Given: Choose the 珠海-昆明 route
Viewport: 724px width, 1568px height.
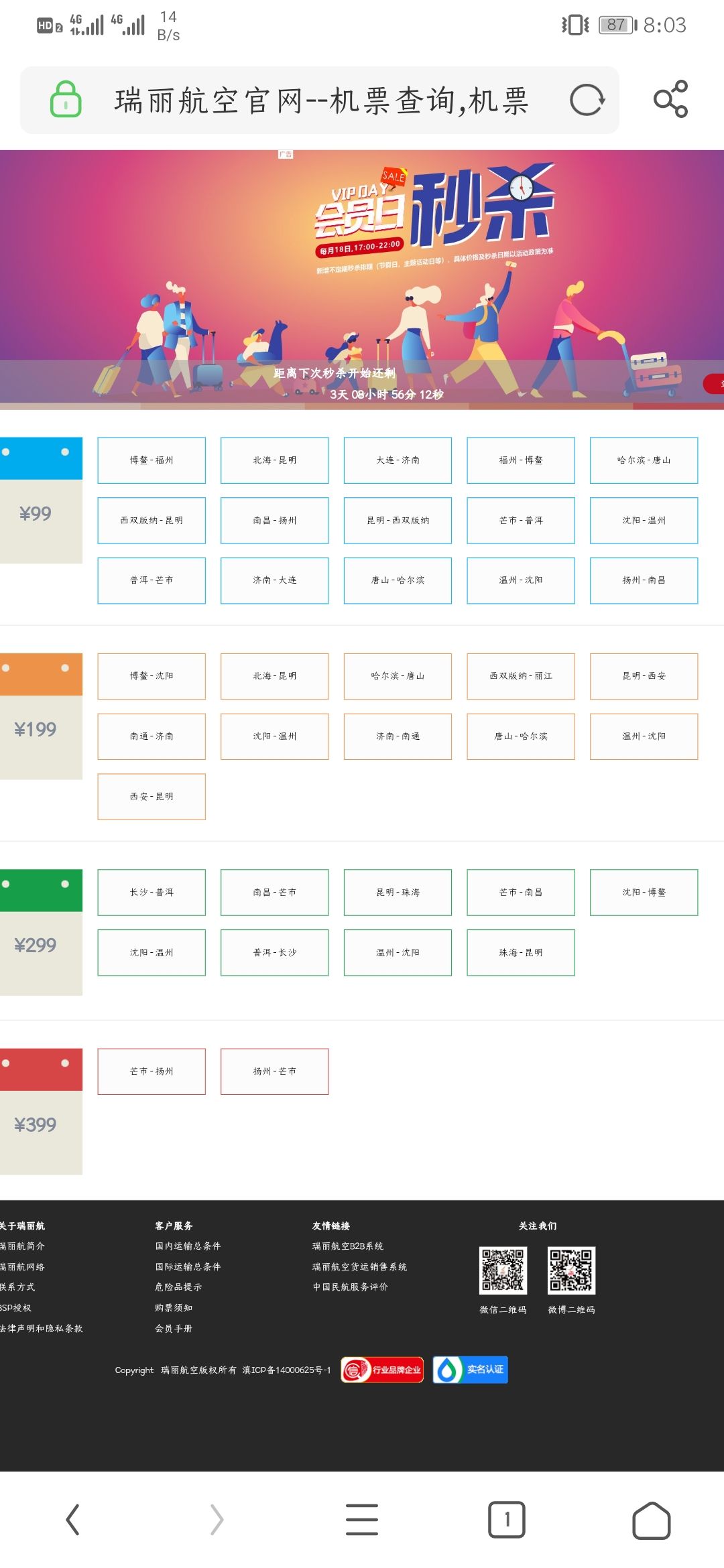Looking at the screenshot, I should 521,952.
